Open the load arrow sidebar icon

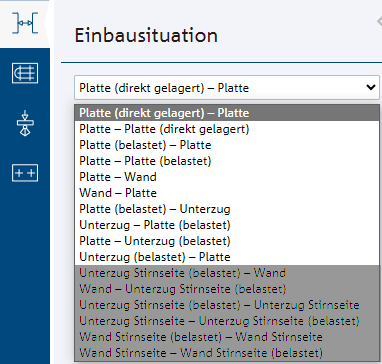tap(25, 123)
